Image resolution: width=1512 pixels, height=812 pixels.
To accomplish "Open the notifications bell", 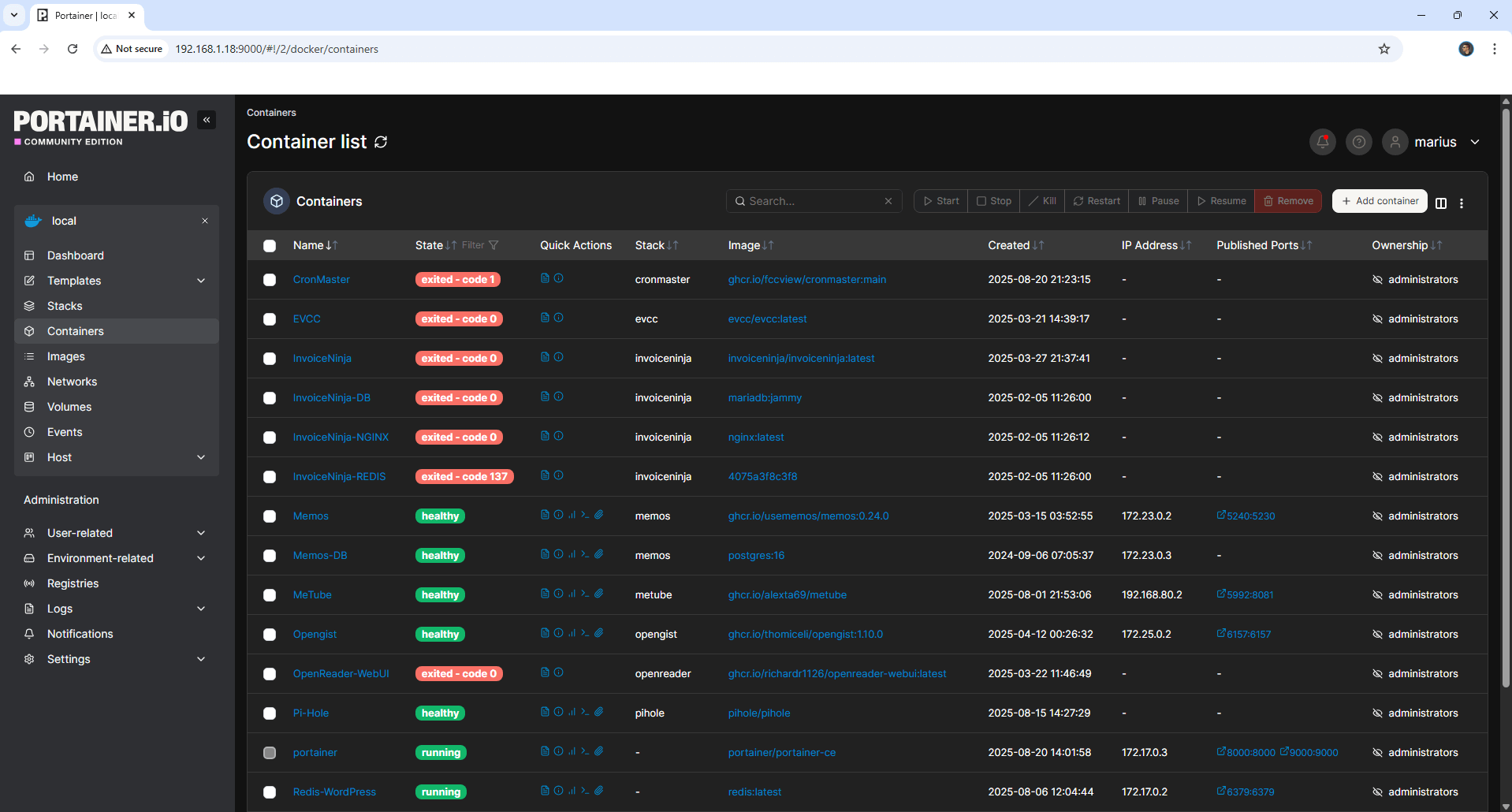I will 1323,142.
